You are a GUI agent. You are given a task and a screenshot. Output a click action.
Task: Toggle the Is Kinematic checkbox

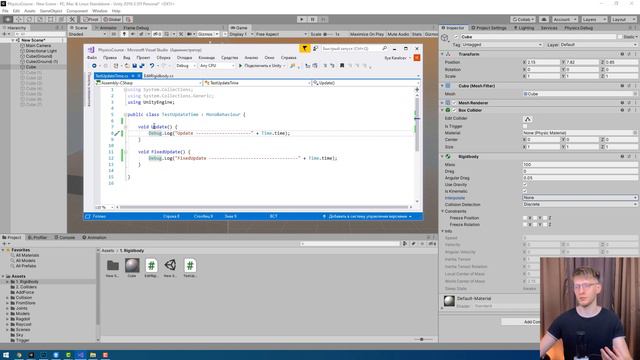525,191
